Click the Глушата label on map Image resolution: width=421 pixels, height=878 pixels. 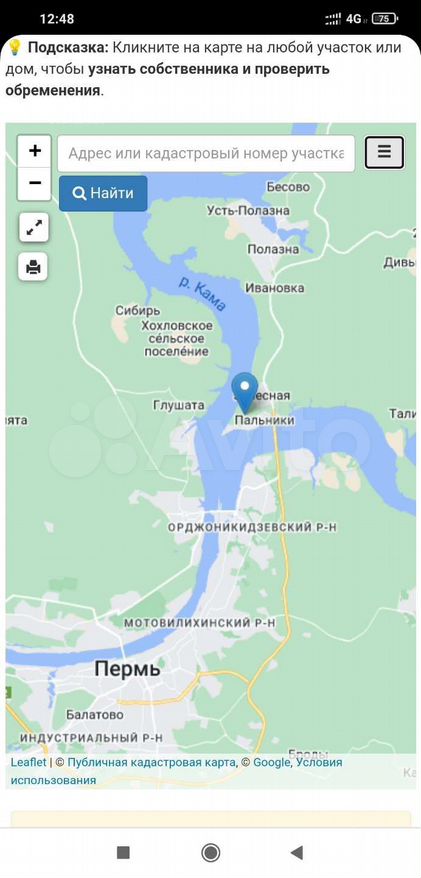tap(179, 405)
